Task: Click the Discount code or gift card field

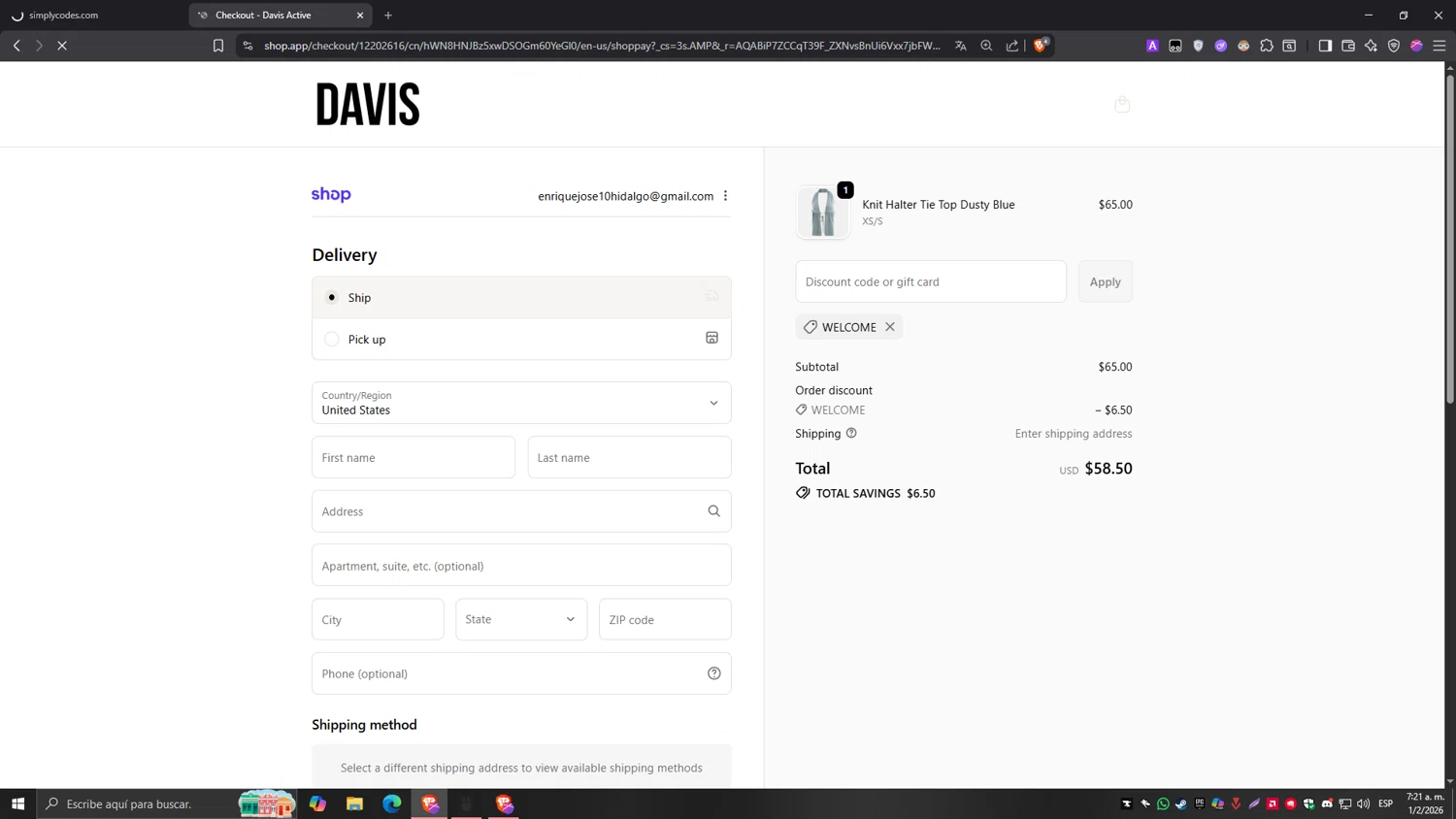Action: pyautogui.click(x=931, y=281)
